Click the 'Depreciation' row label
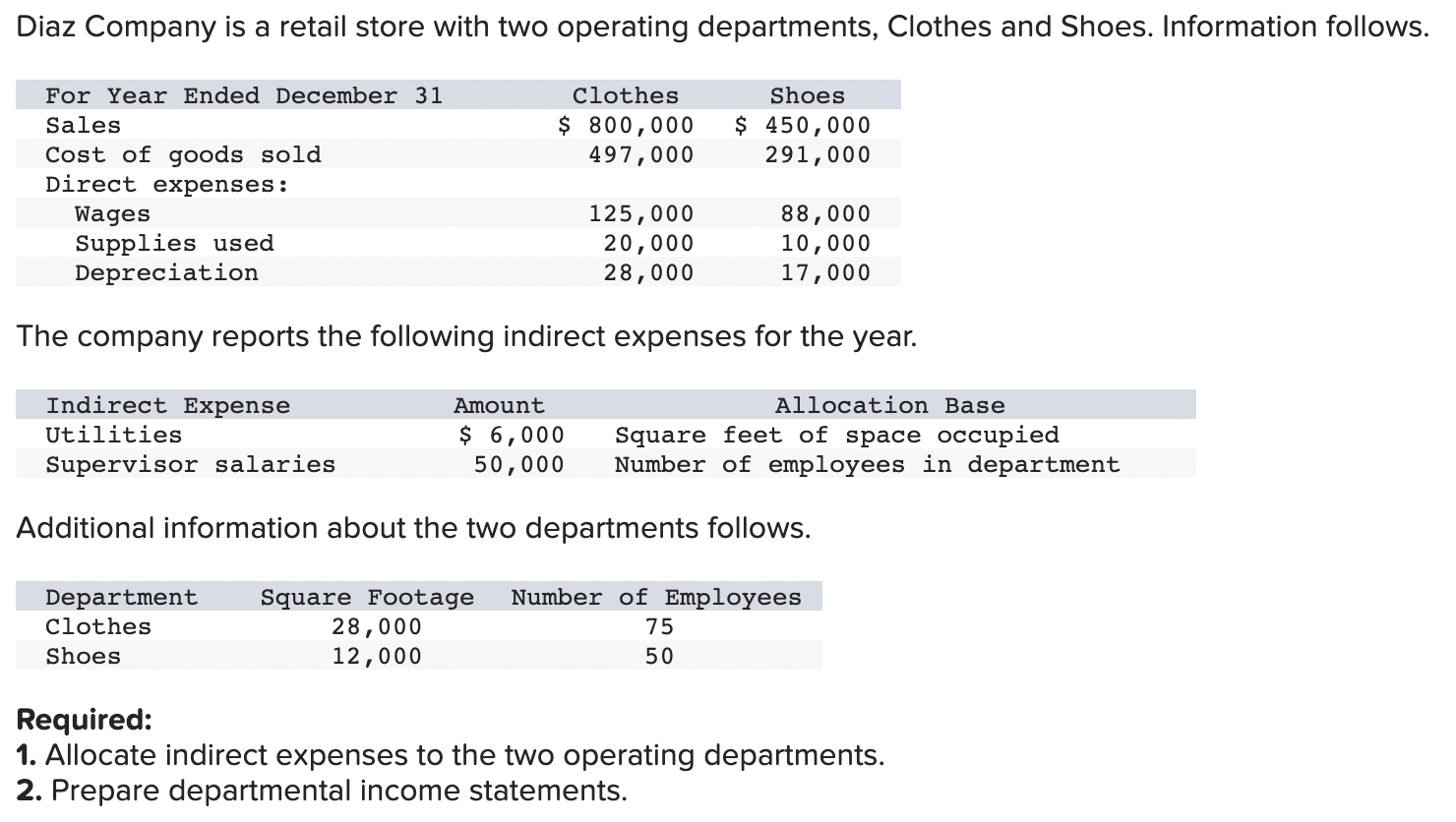 (167, 272)
